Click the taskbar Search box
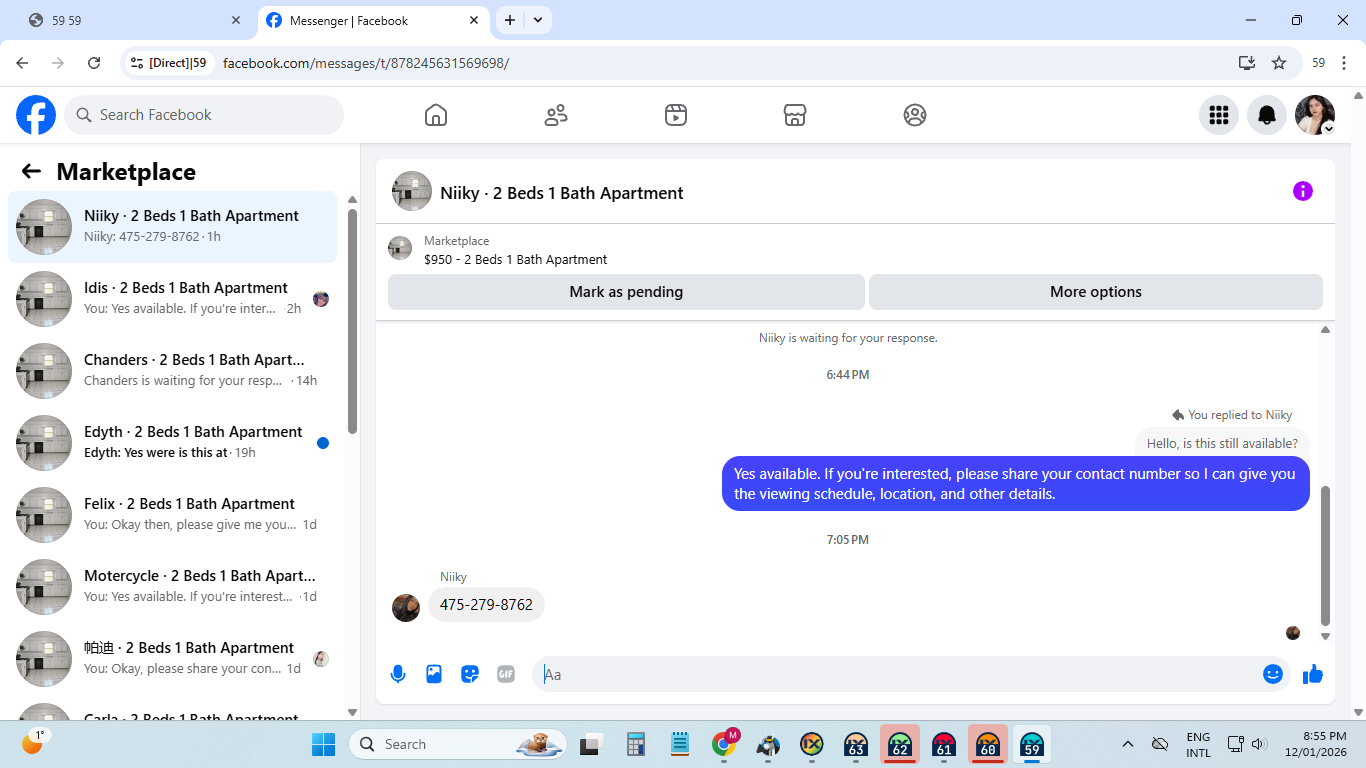The height and width of the screenshot is (768, 1366). [458, 744]
